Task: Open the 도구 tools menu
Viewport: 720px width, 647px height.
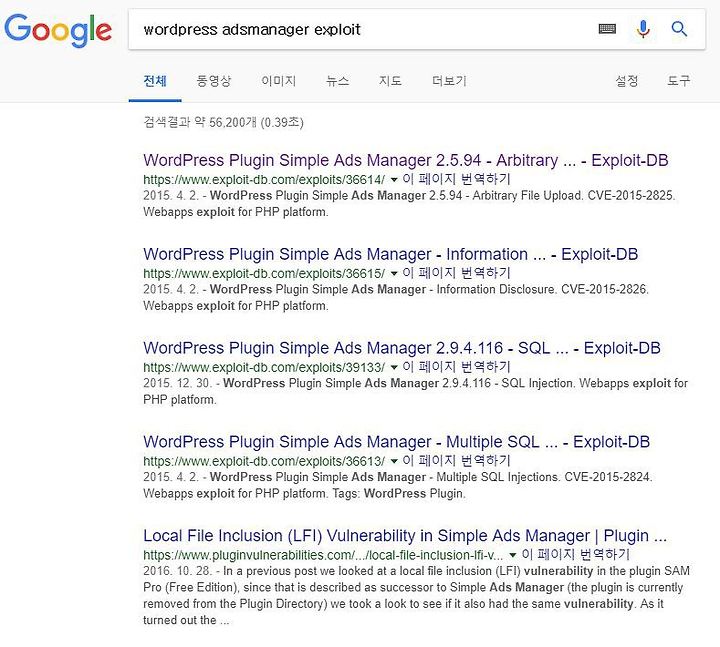Action: click(678, 81)
